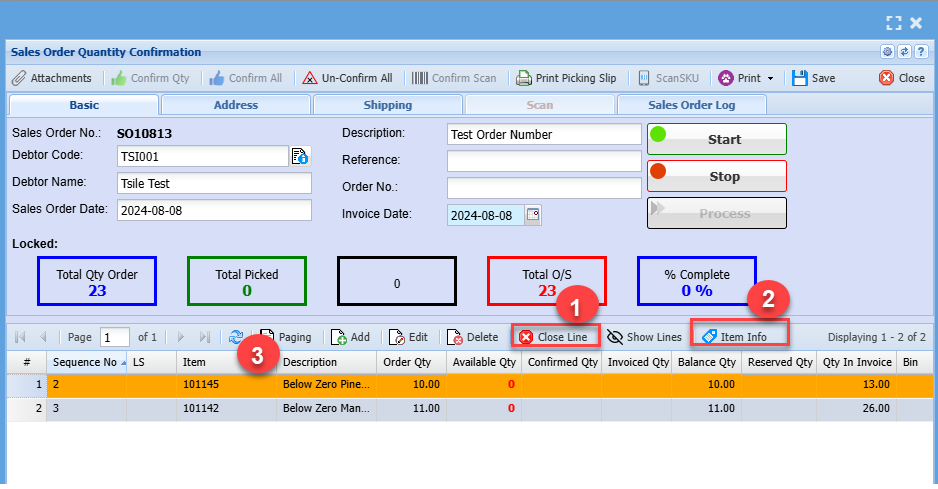938x489 pixels.
Task: Switch to the Basic tab
Action: 84,105
